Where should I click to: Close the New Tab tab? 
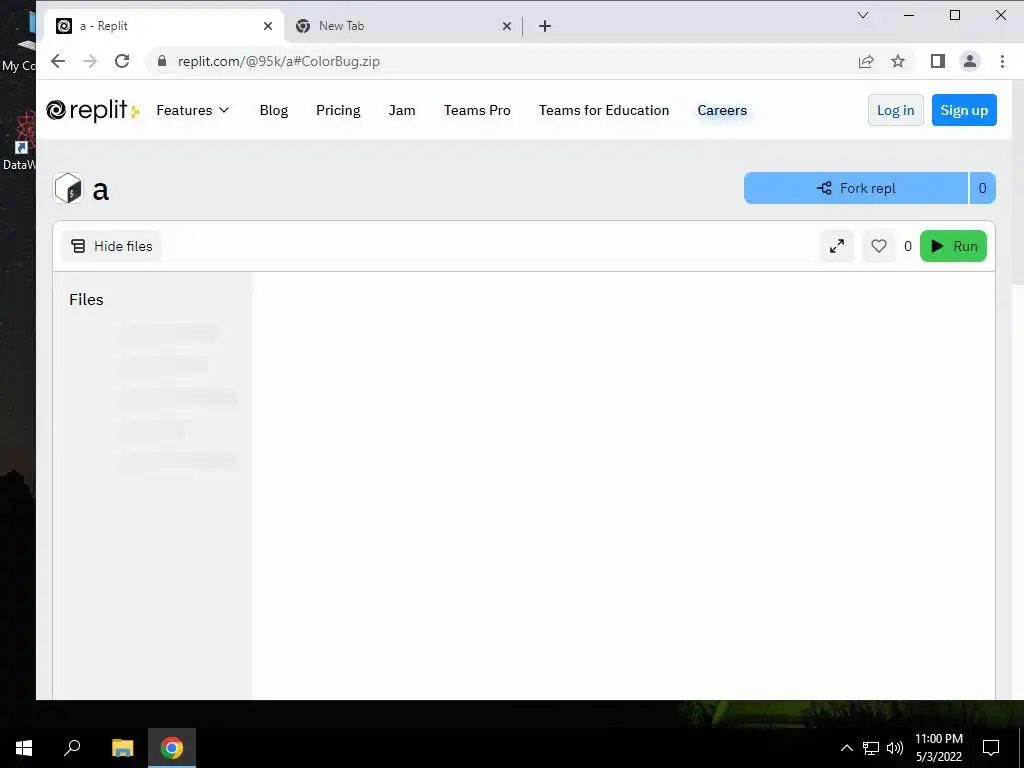click(x=507, y=26)
